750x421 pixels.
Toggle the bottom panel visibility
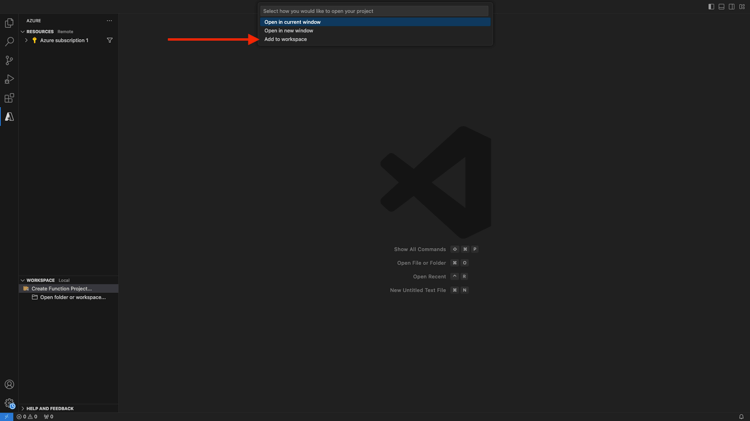tap(721, 7)
